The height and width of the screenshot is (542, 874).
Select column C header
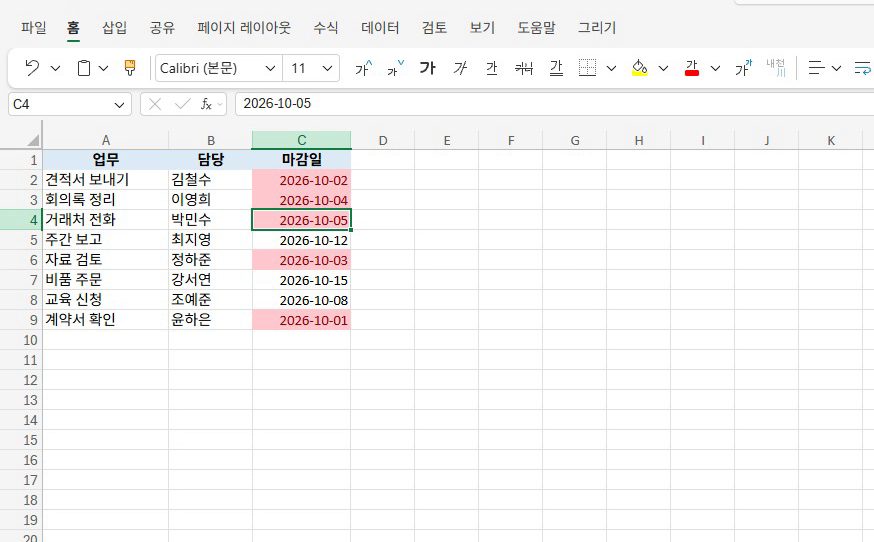pos(301,141)
